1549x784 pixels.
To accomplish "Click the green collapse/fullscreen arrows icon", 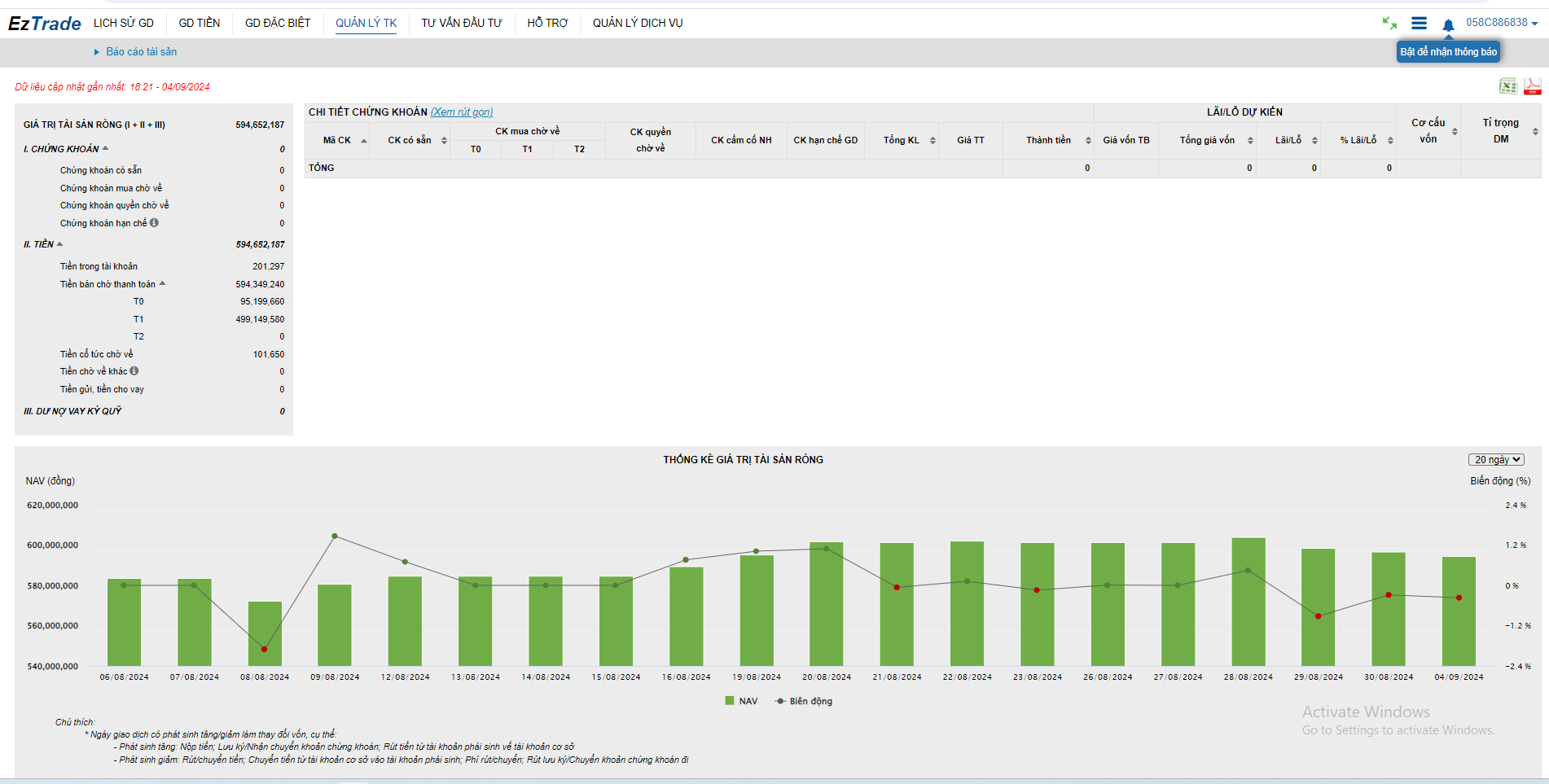I will tap(1389, 23).
